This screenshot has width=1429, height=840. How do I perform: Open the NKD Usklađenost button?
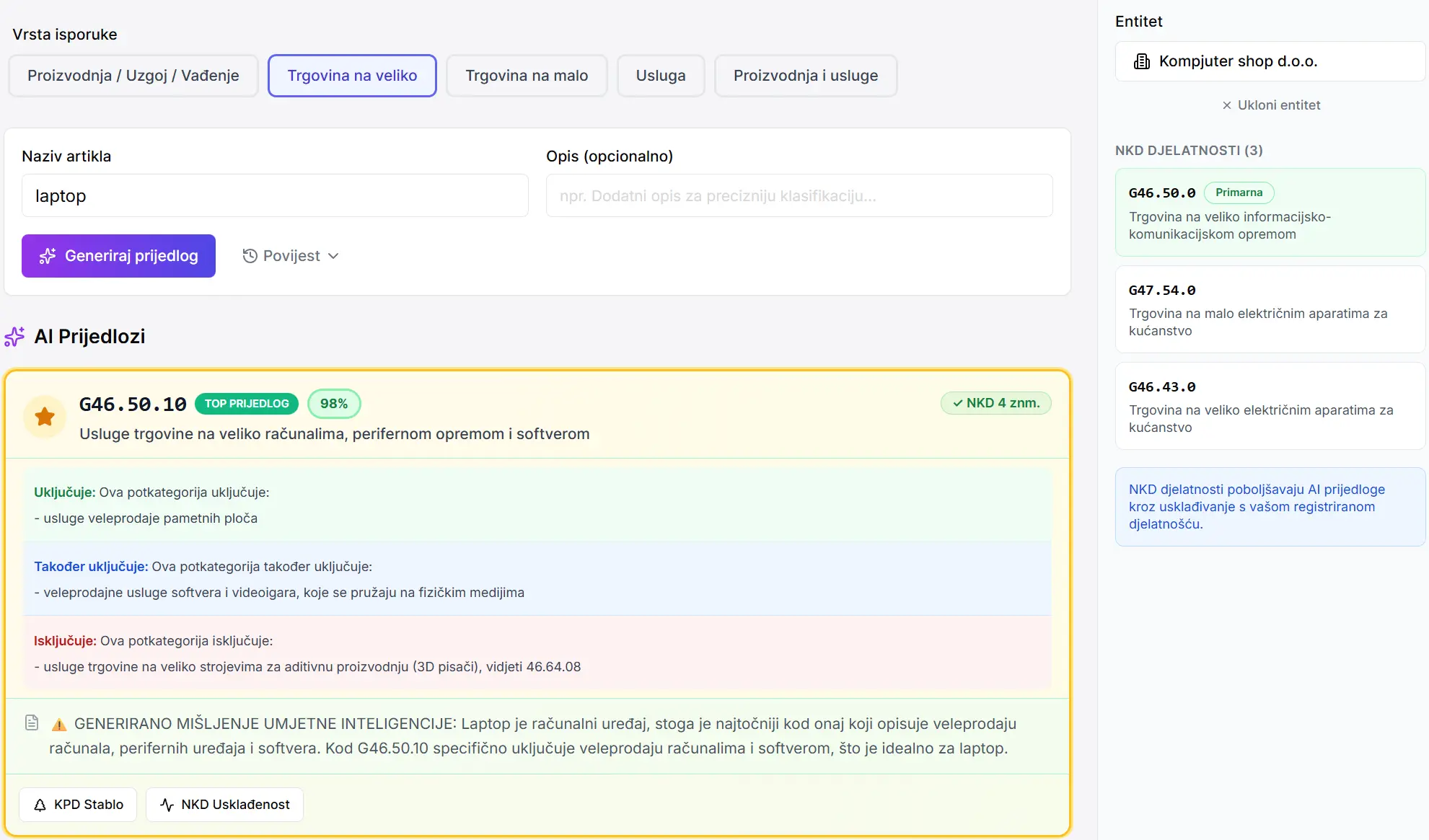(224, 805)
